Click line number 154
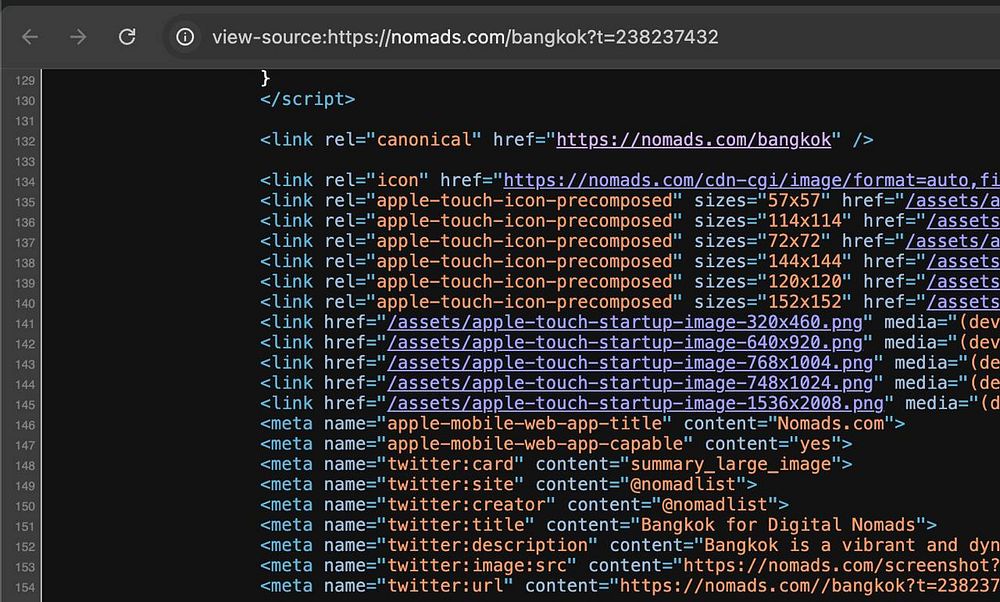This screenshot has height=602, width=1000. tap(25, 587)
